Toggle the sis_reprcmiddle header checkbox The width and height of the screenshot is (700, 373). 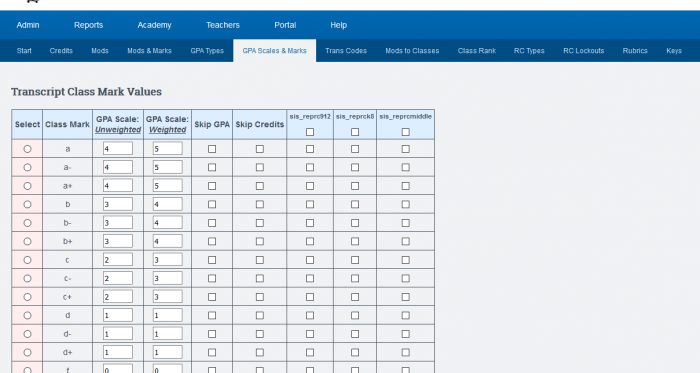(x=405, y=132)
